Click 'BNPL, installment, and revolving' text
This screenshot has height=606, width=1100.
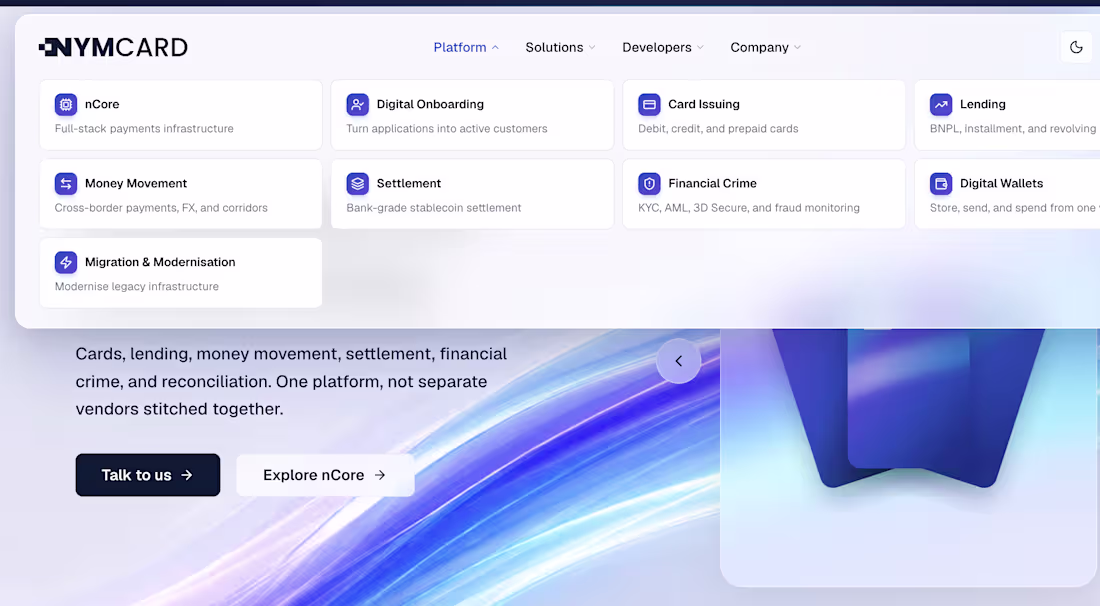[1013, 128]
